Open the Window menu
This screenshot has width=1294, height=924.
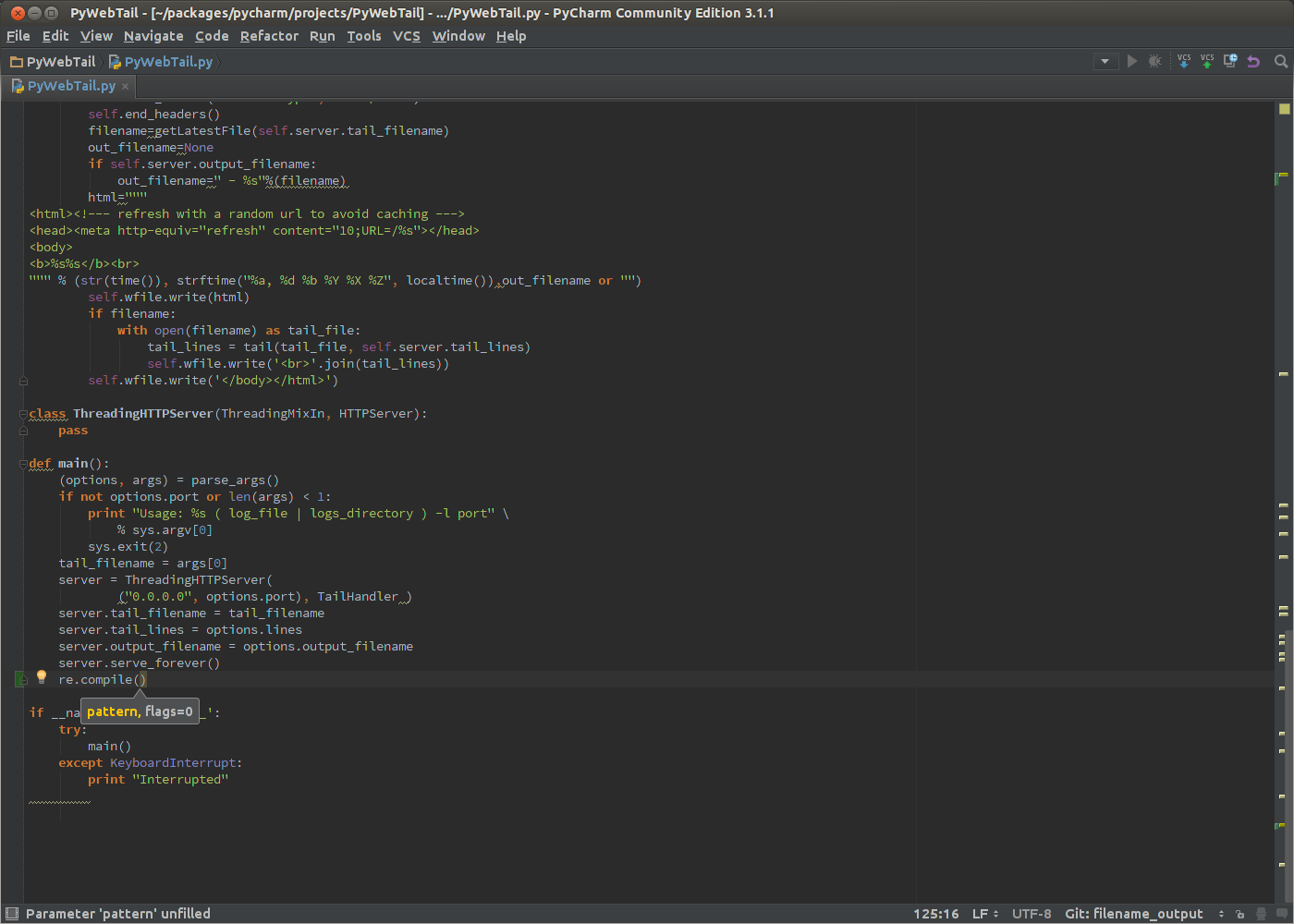(458, 36)
